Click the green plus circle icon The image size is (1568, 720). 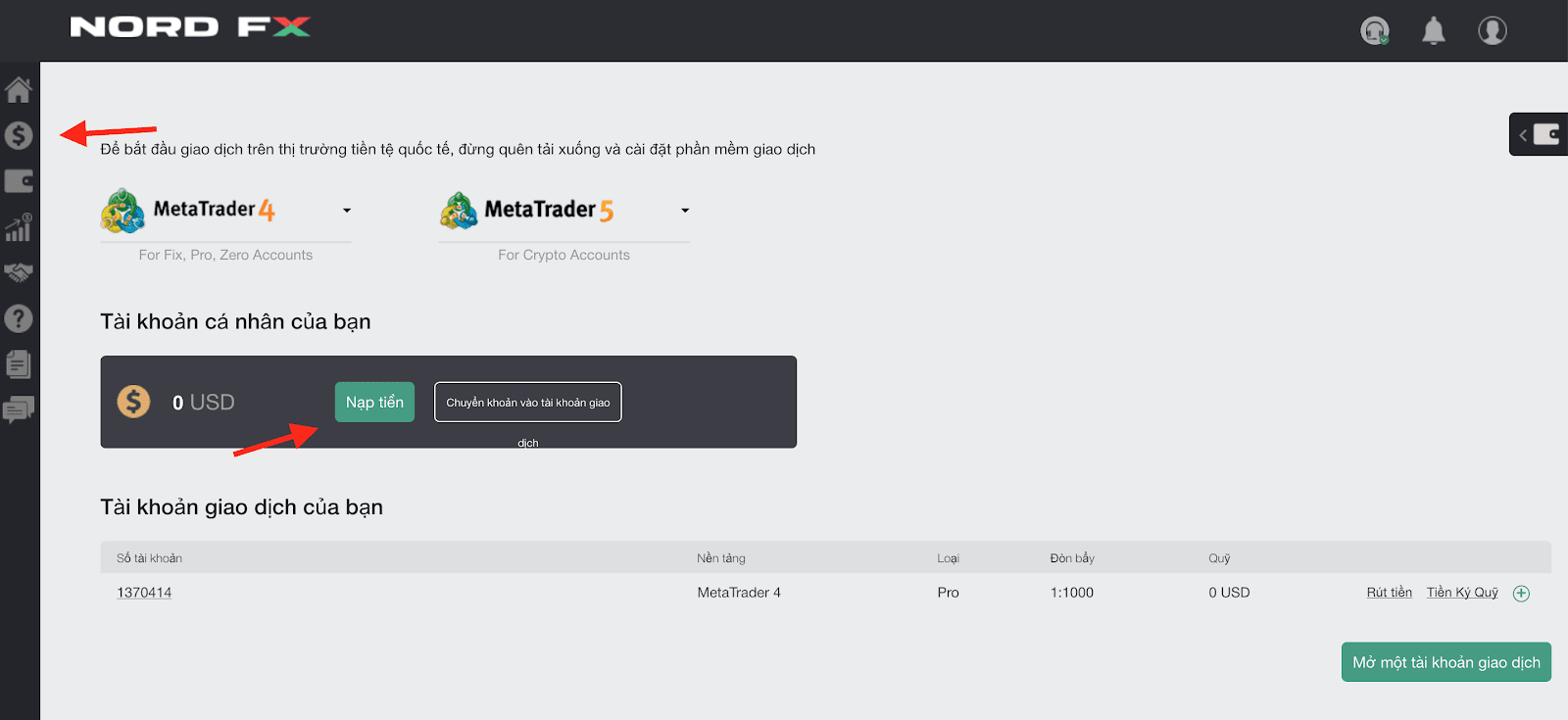(x=1521, y=593)
